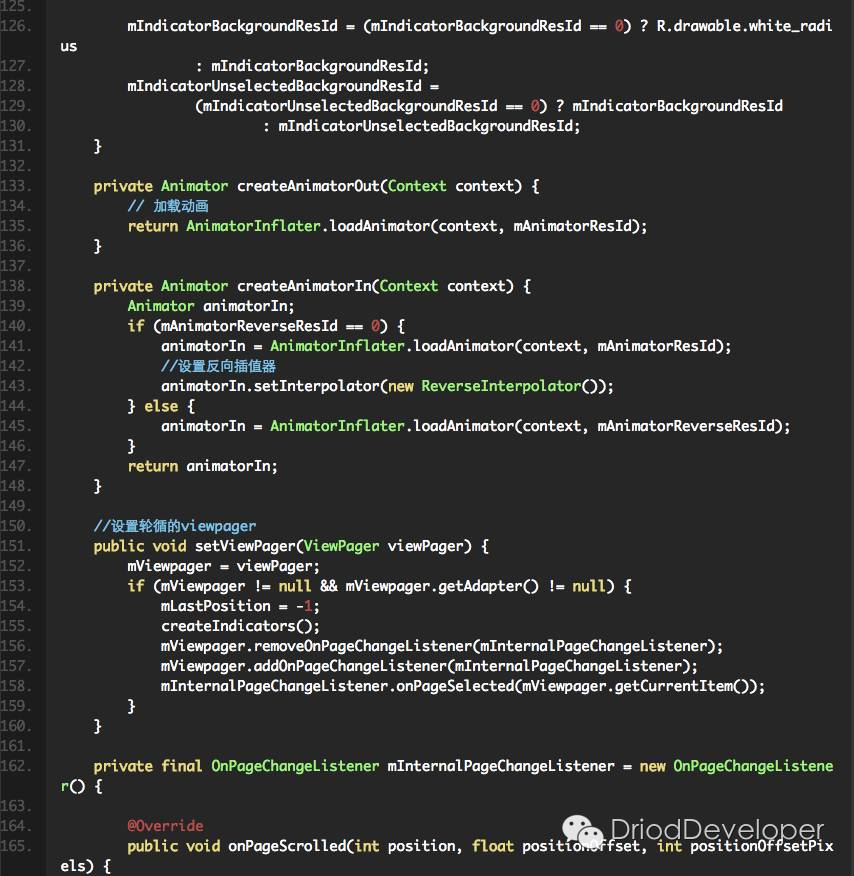The width and height of the screenshot is (854, 876).
Task: Click line number 126 in the gutter
Action: click(x=16, y=26)
